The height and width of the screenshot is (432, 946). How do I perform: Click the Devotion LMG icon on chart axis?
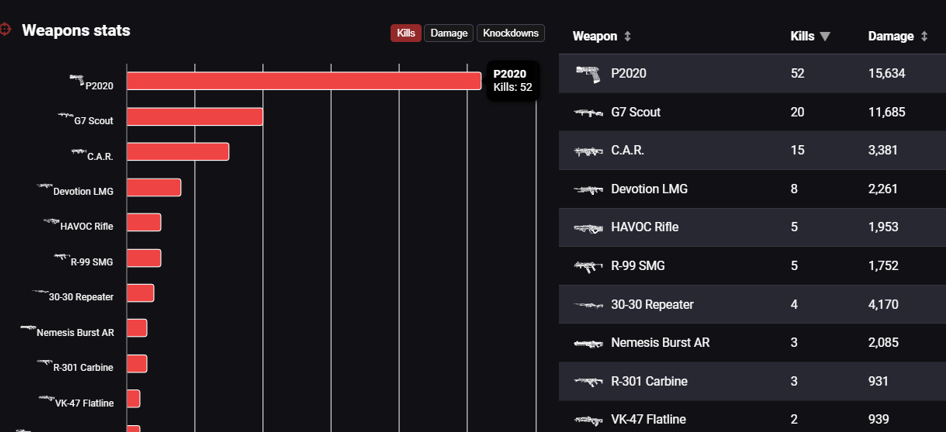coord(45,186)
